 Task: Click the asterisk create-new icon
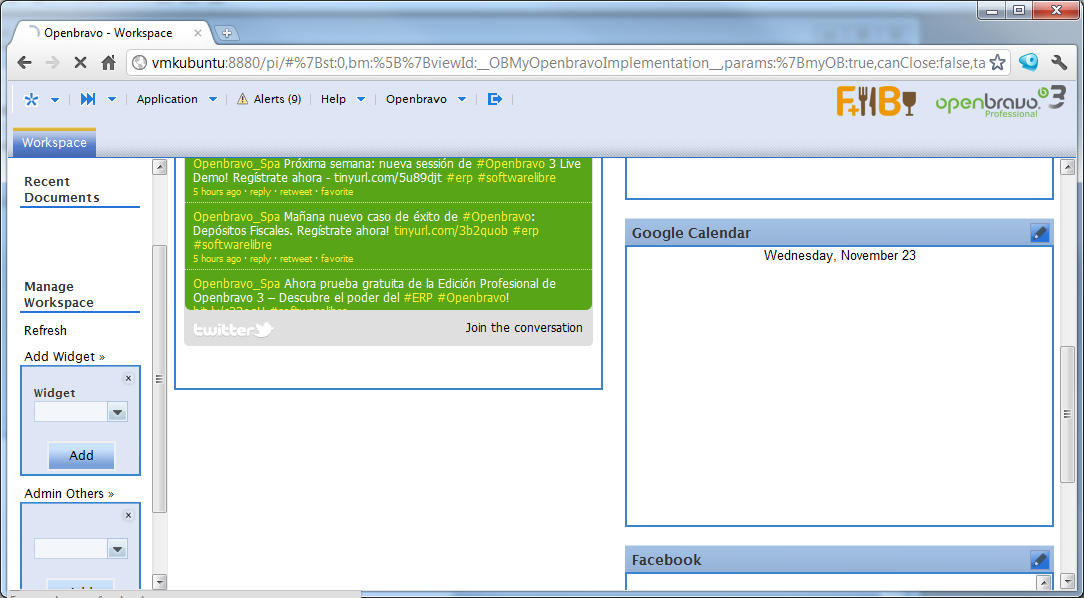point(31,100)
